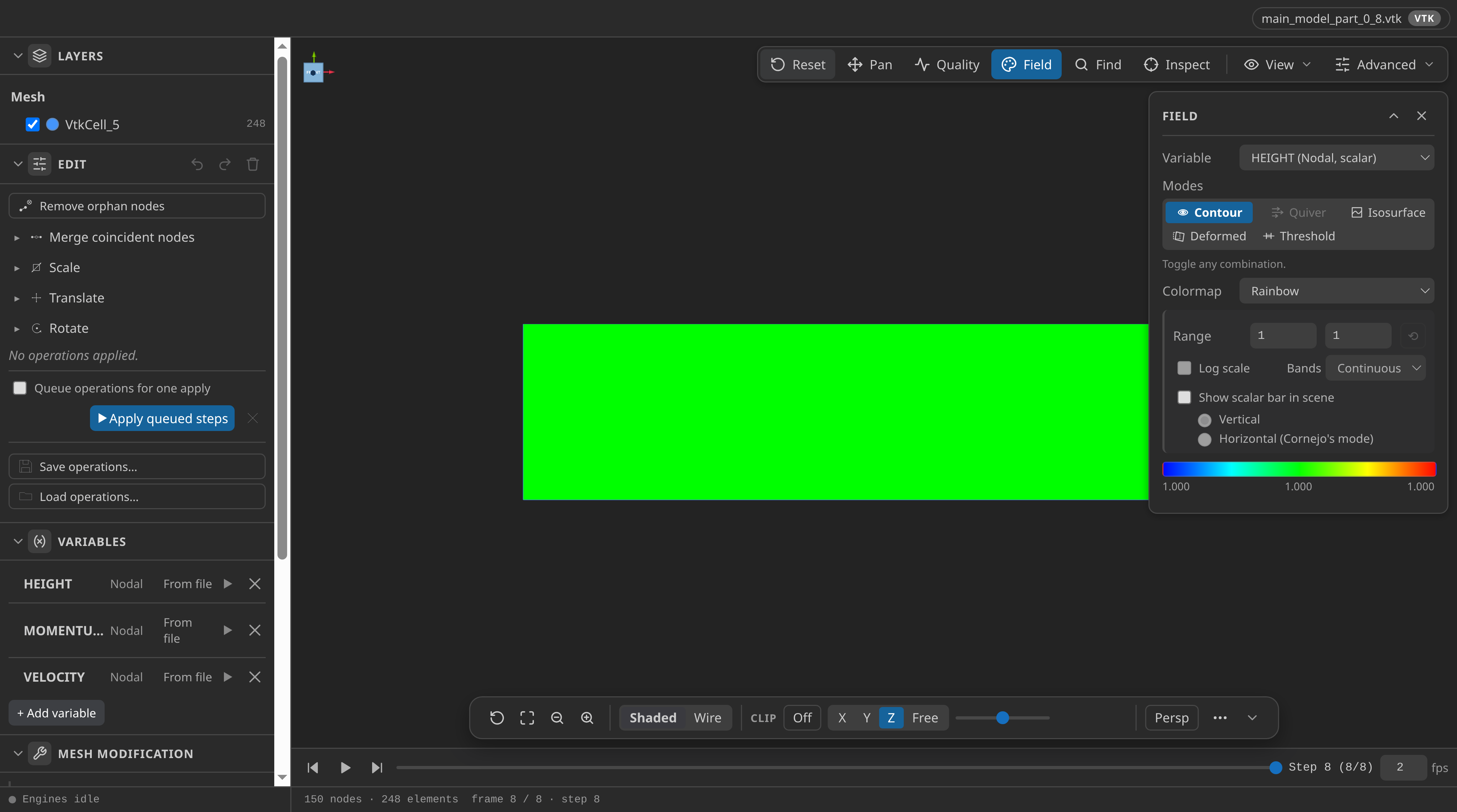Image resolution: width=1457 pixels, height=812 pixels.
Task: Click Remove orphan nodes button
Action: (137, 206)
